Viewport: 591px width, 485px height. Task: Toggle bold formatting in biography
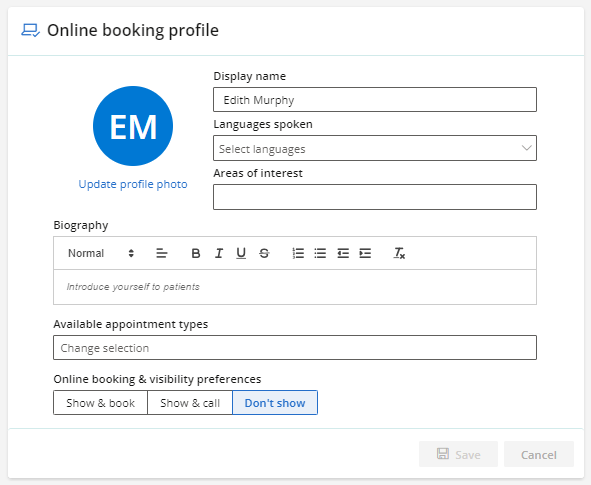[196, 253]
